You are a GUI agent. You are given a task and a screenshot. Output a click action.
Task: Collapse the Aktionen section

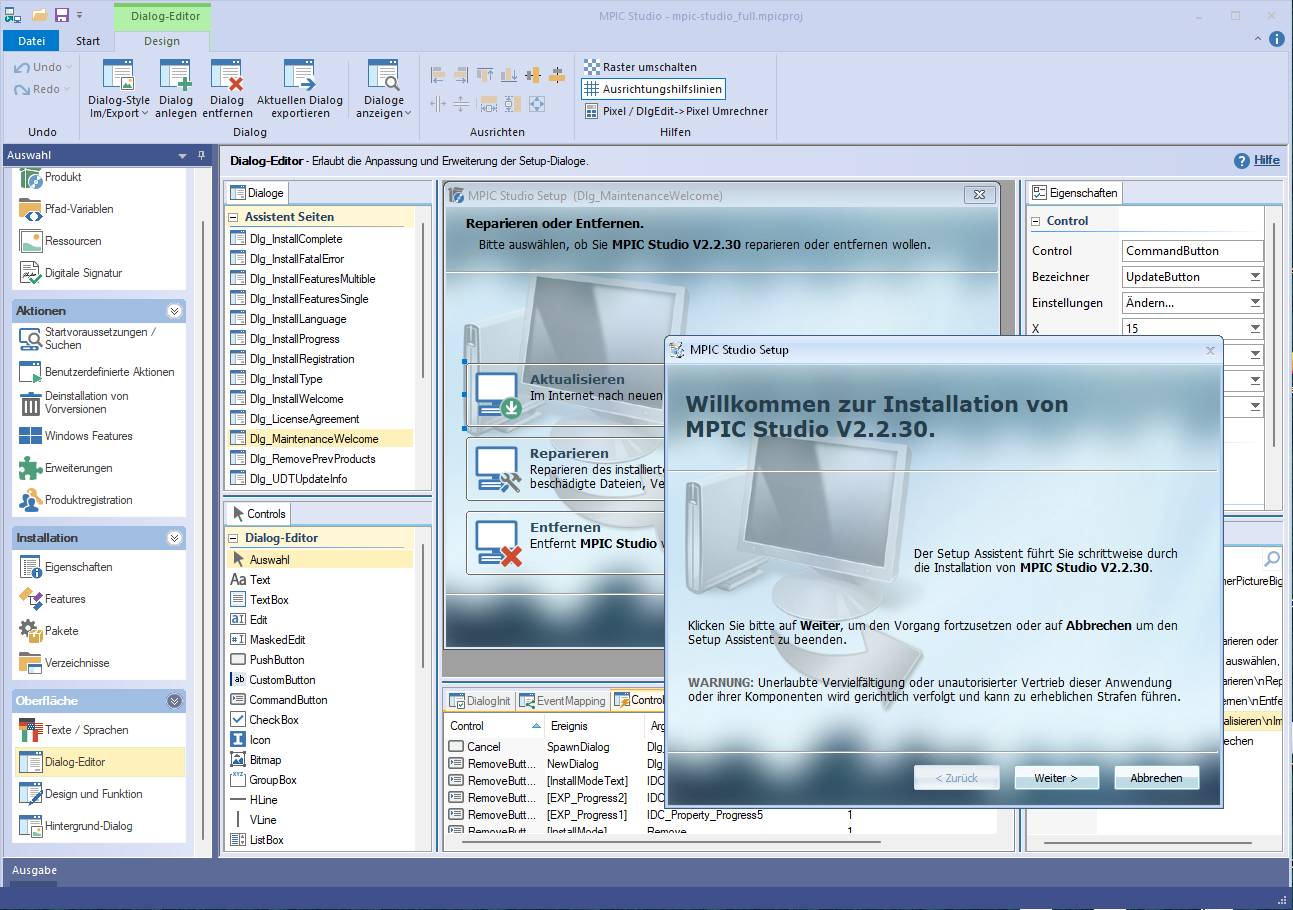pos(175,311)
